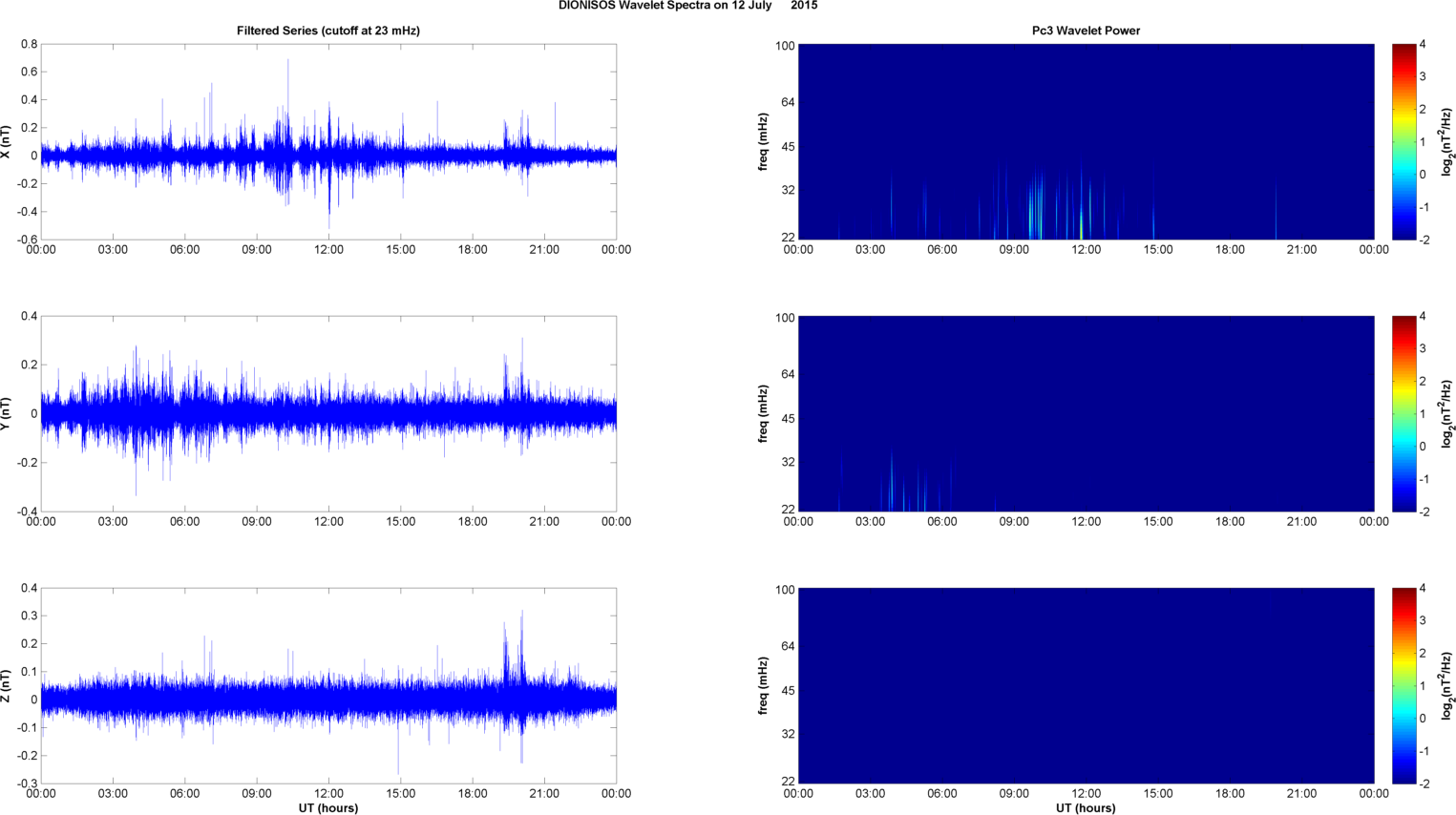Click the Z (nT) axis label
Screen dimensions: 1456x815
pyautogui.click(x=7, y=686)
